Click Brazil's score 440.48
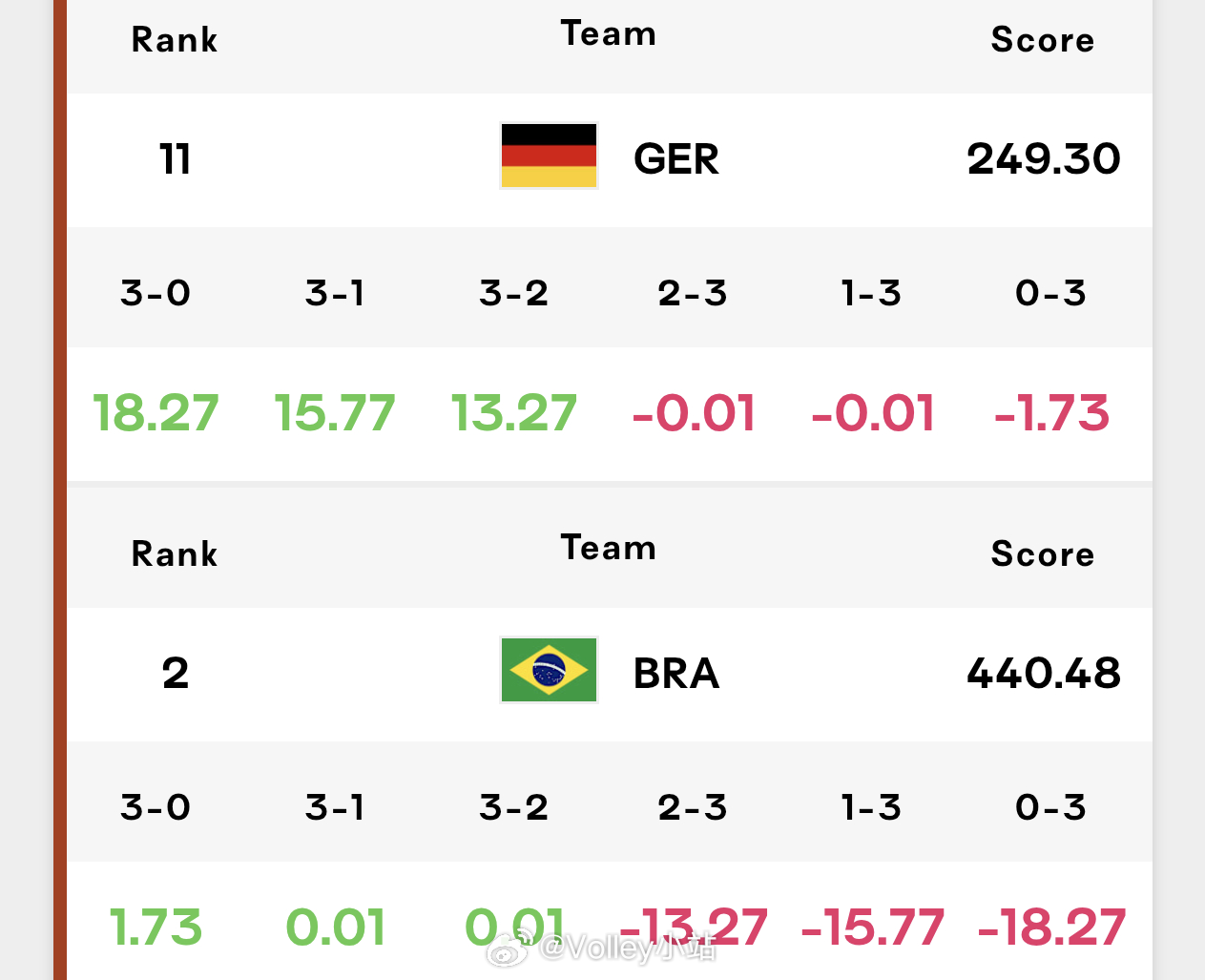Screen dimensions: 1205x980 tap(1044, 673)
